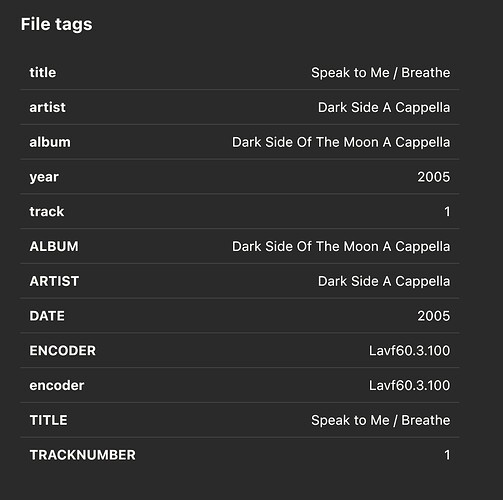Click the track tag label
Image resolution: width=503 pixels, height=500 pixels.
click(x=47, y=211)
